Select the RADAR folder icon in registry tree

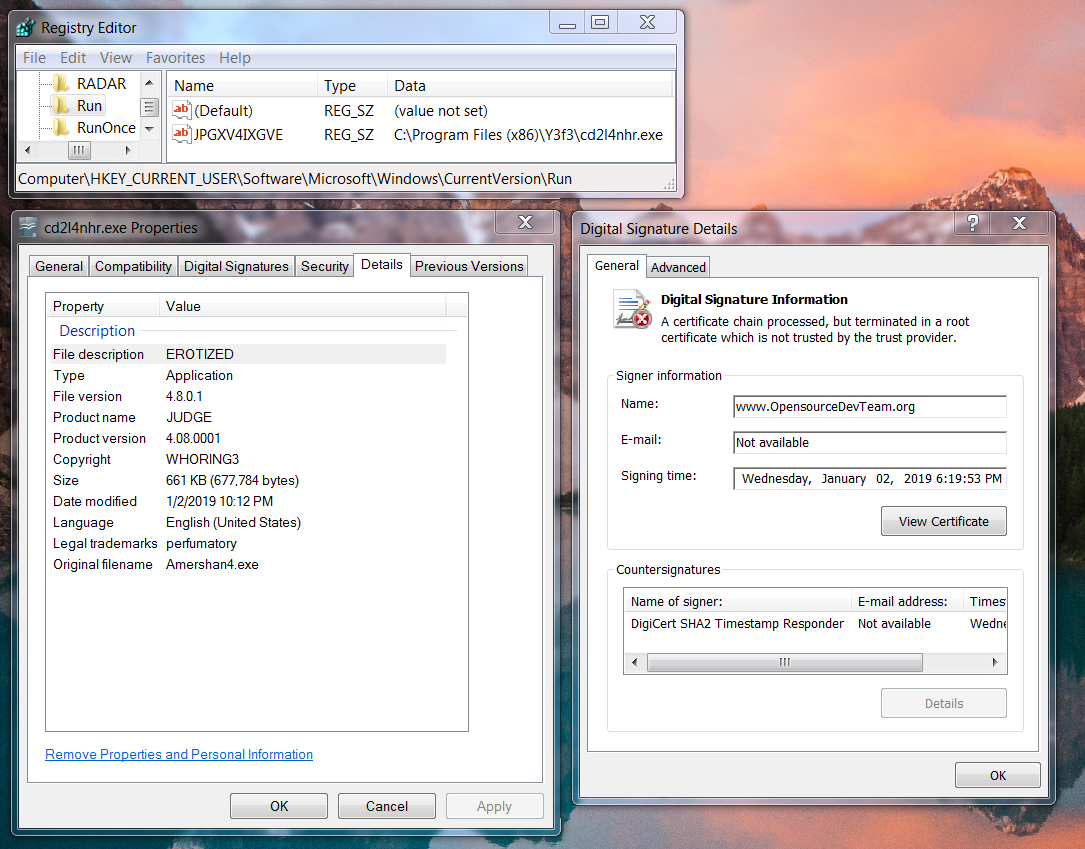[62, 84]
